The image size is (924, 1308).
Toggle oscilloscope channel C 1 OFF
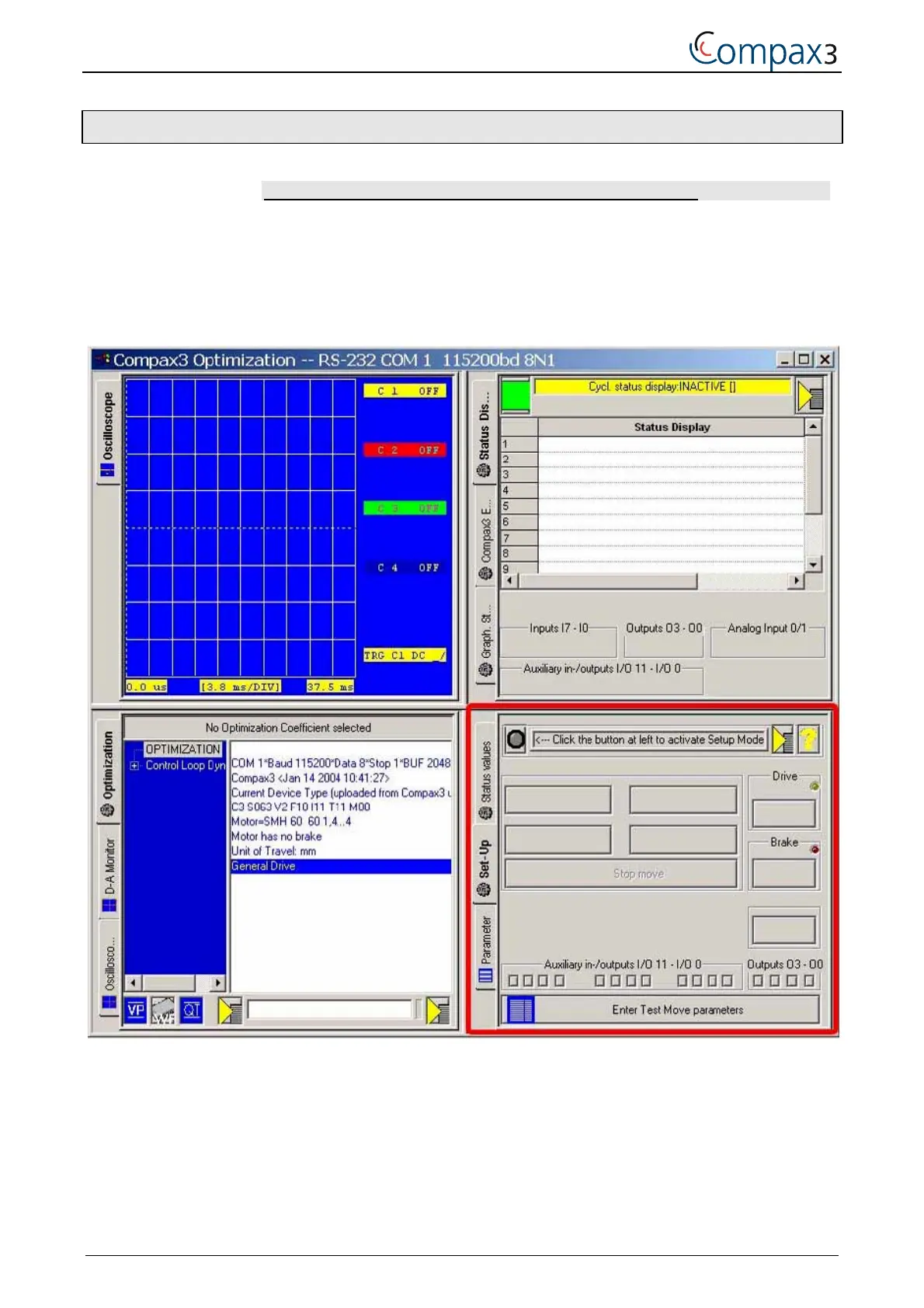coord(405,391)
